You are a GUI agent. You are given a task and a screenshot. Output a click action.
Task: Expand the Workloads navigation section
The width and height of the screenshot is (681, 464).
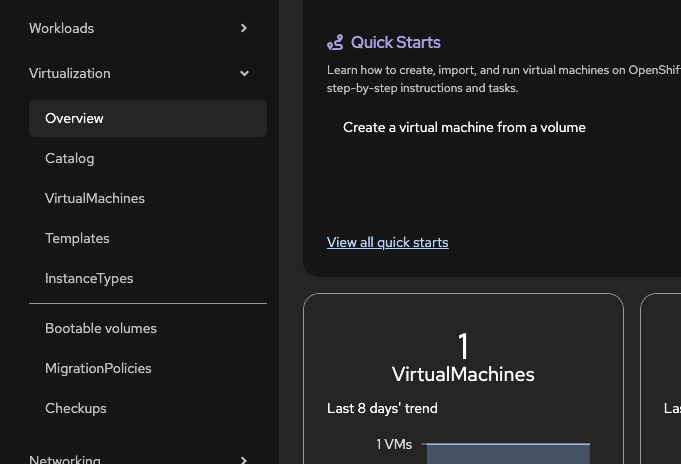tap(139, 28)
